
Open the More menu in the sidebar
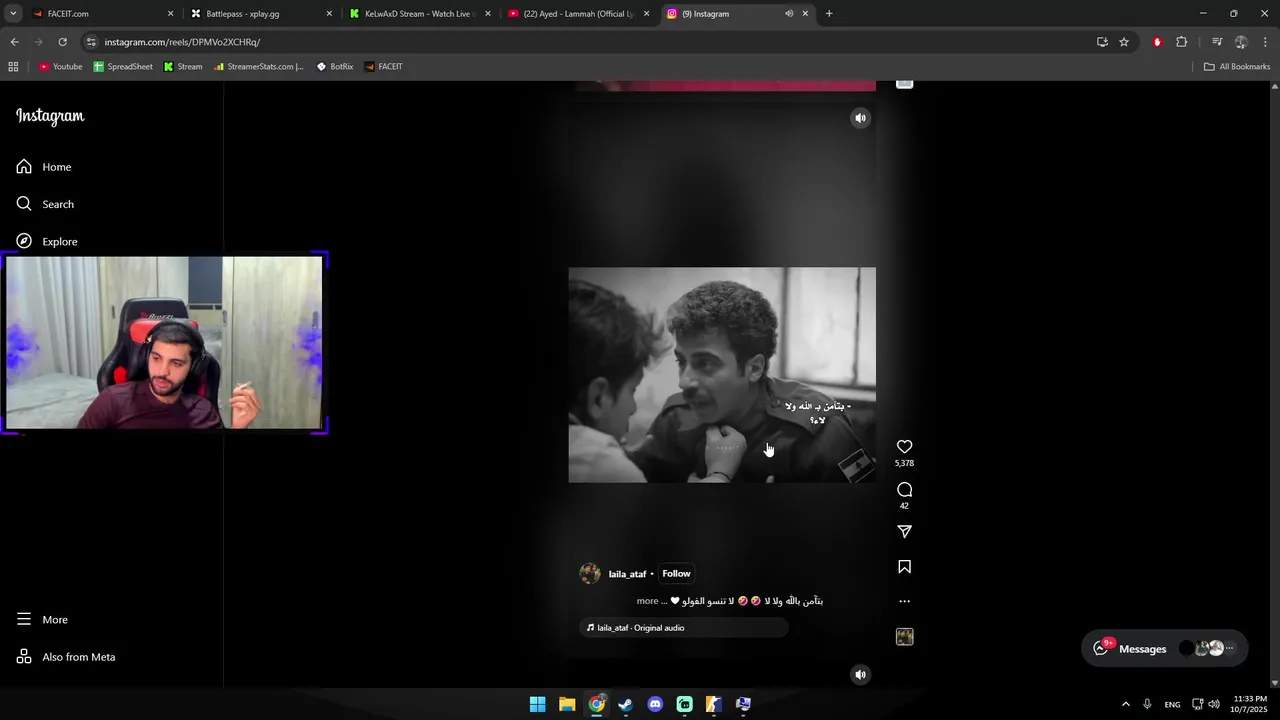[42, 620]
